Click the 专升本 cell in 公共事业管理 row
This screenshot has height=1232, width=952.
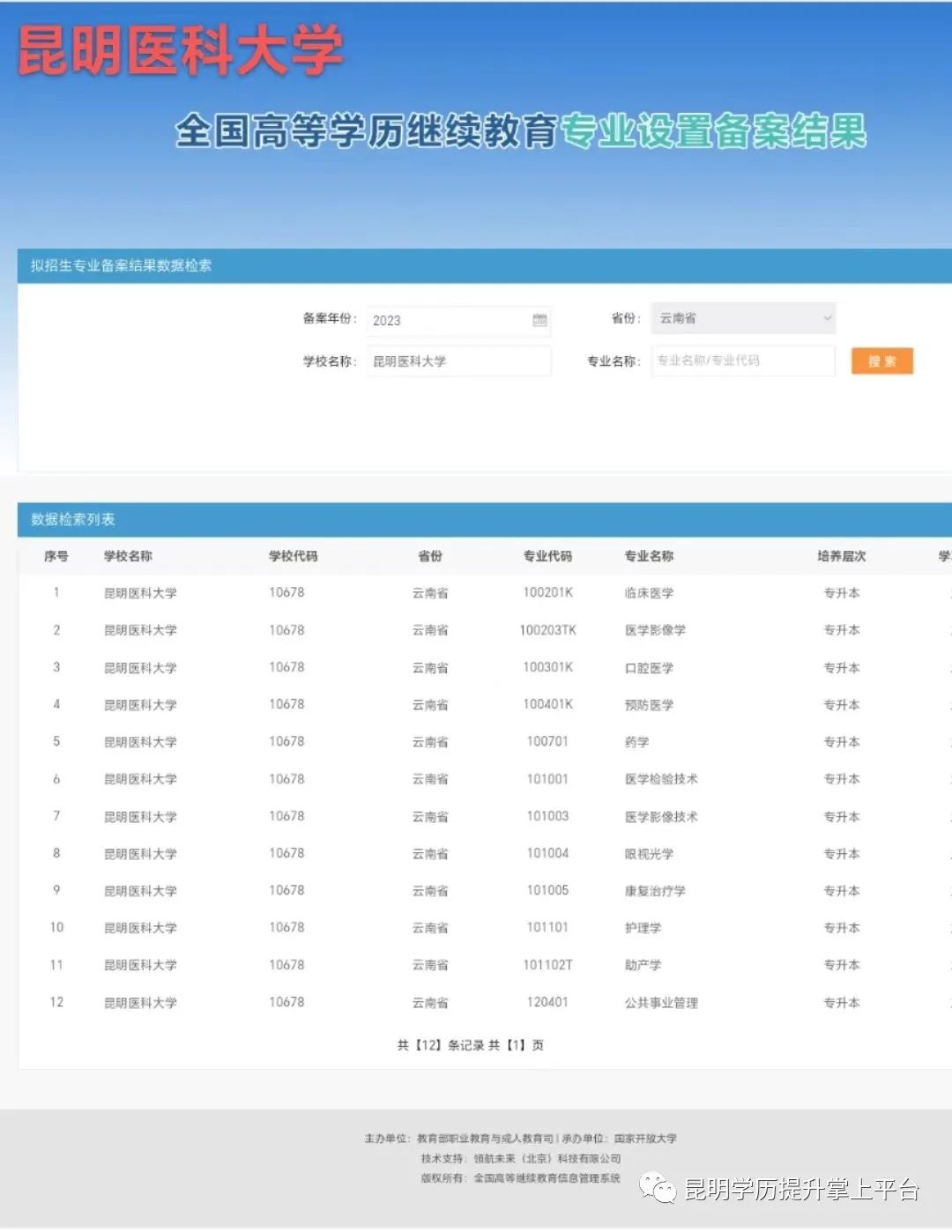coord(841,1003)
